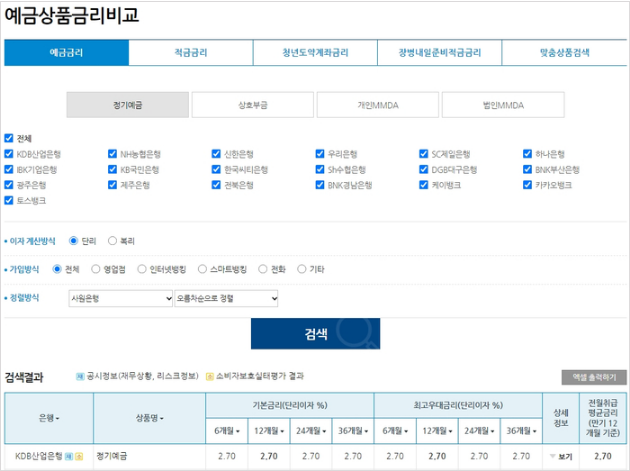This screenshot has width=630, height=471.
Task: Sort results by 은행 column
Action: click(49, 418)
